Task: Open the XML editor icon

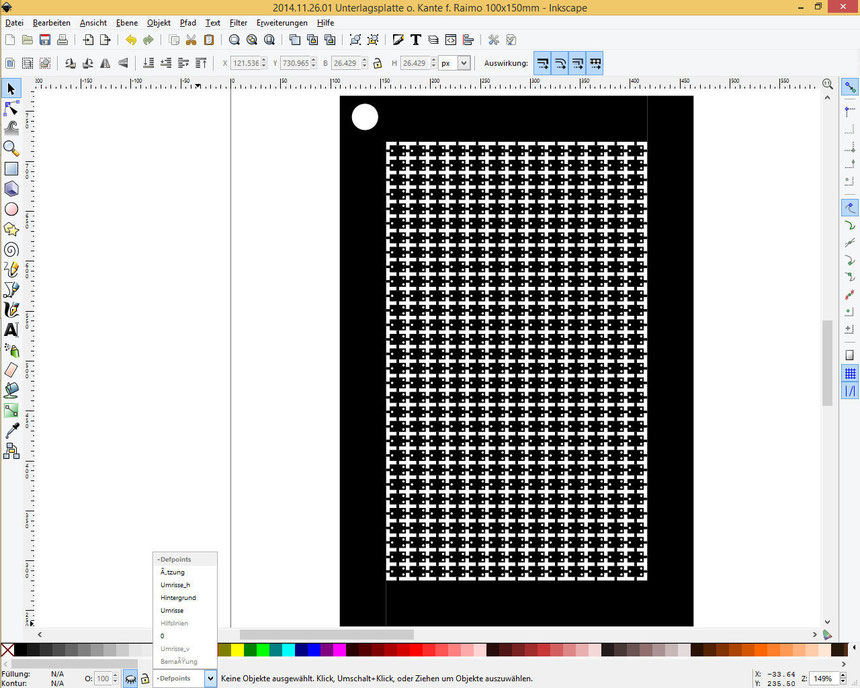Action: [x=450, y=40]
